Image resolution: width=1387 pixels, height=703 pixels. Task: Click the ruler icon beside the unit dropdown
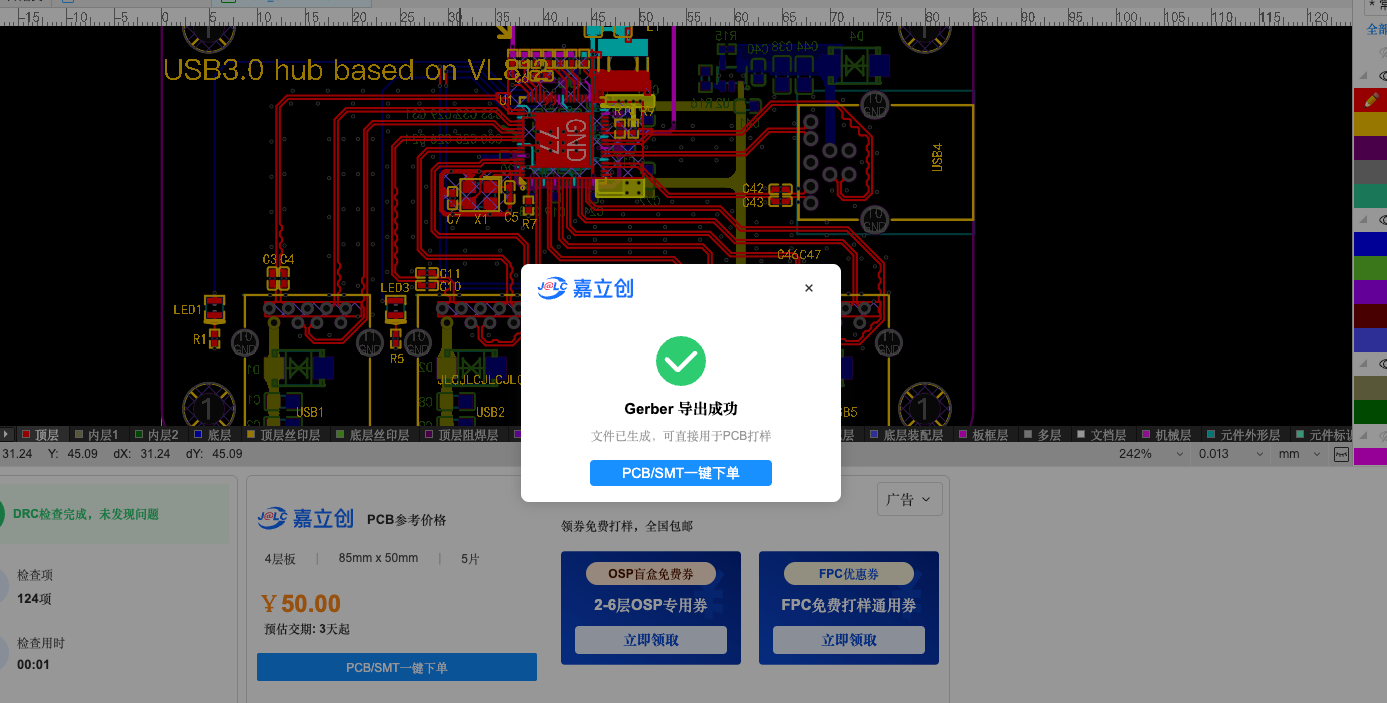coord(1341,454)
